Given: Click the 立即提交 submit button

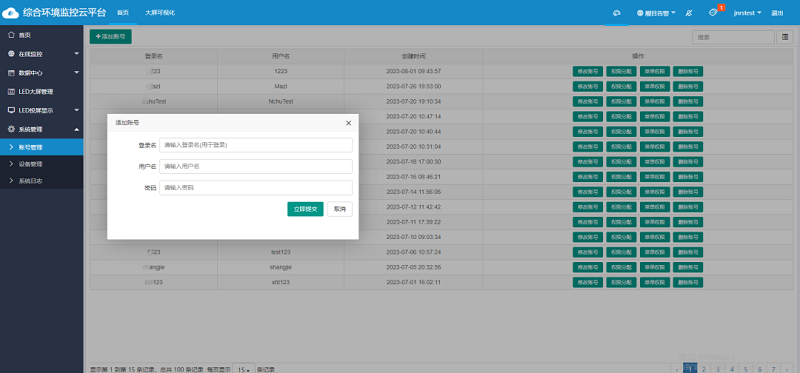Looking at the screenshot, I should [x=305, y=209].
